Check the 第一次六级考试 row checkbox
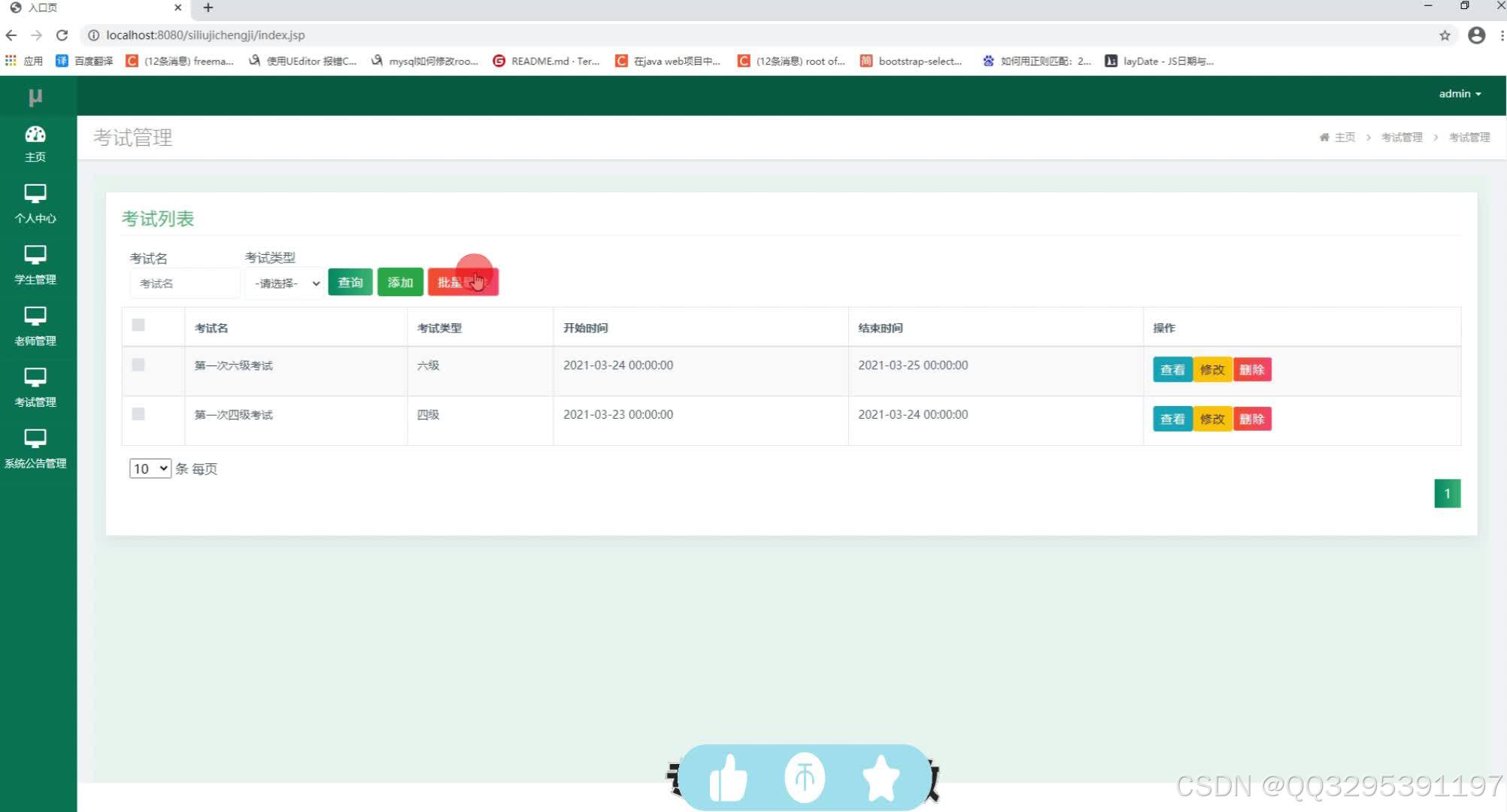The image size is (1507, 812). pos(138,365)
